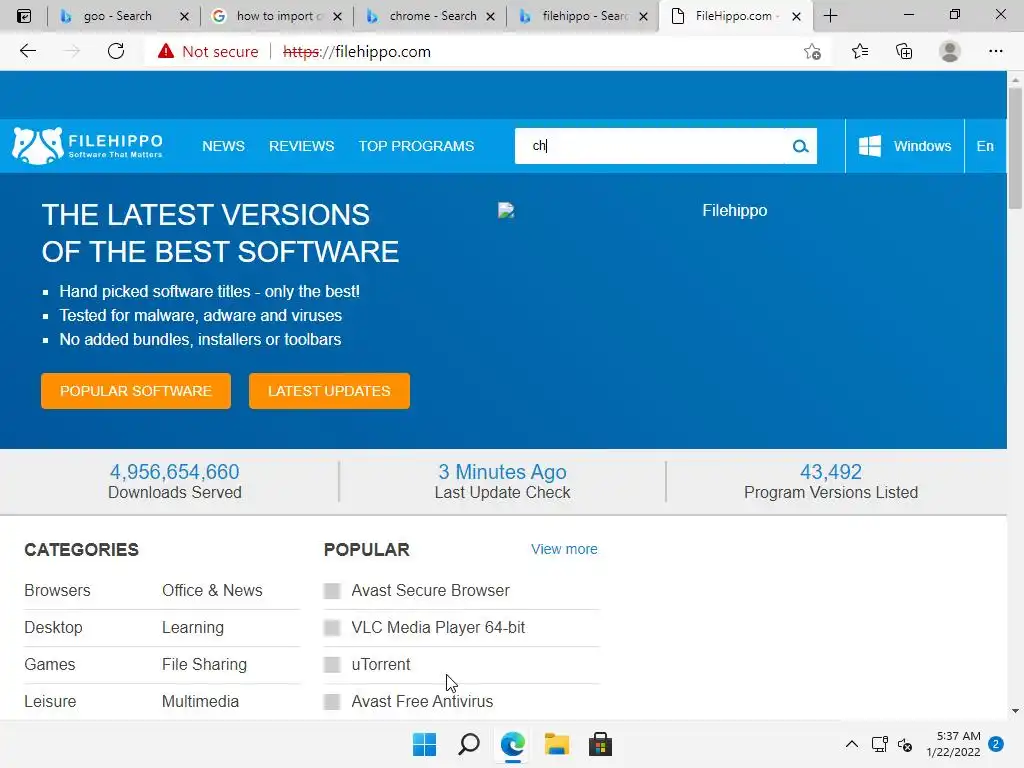Close the how to import tab
The image size is (1024, 768).
337,16
